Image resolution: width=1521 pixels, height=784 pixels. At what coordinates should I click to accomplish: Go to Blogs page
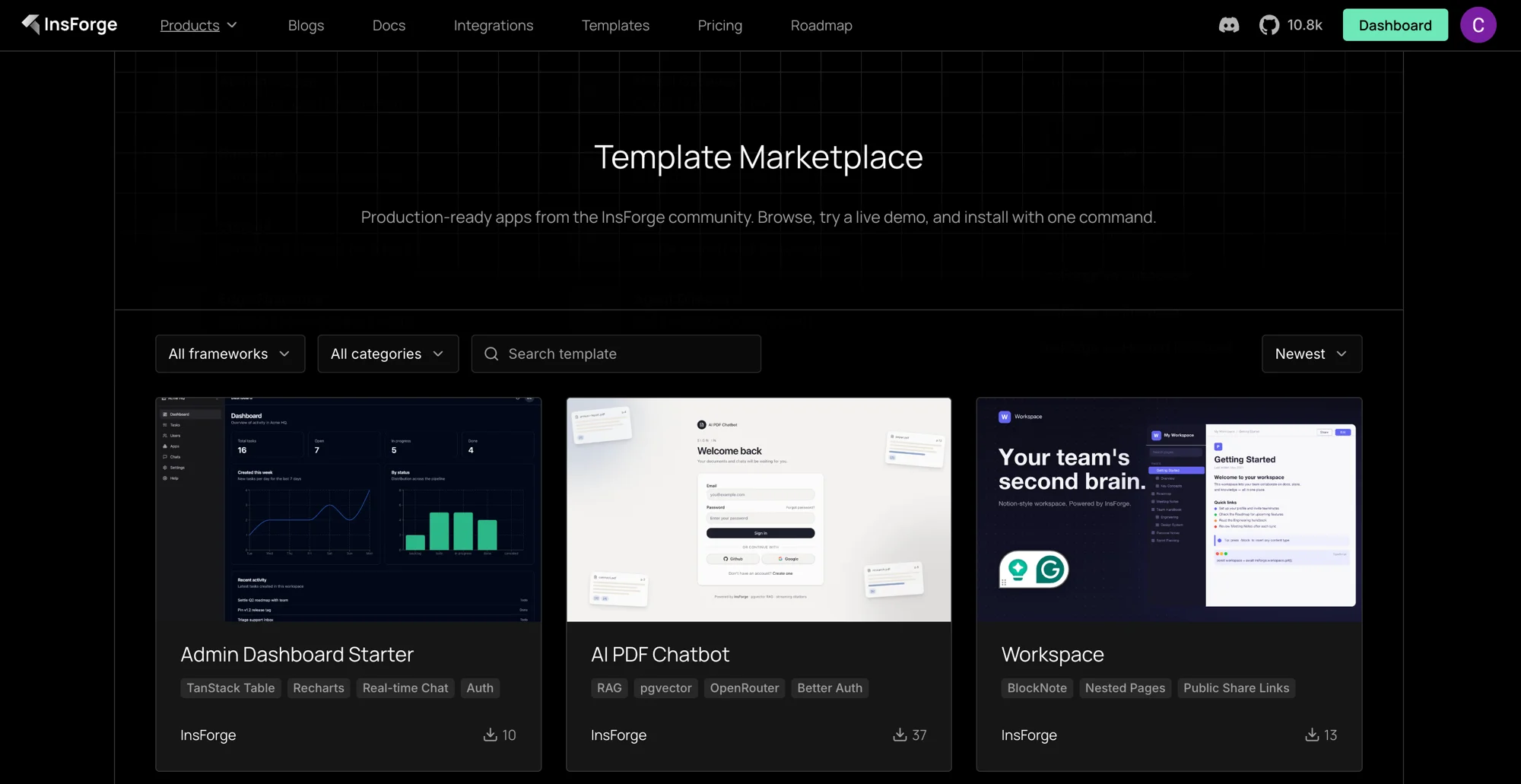[x=306, y=25]
